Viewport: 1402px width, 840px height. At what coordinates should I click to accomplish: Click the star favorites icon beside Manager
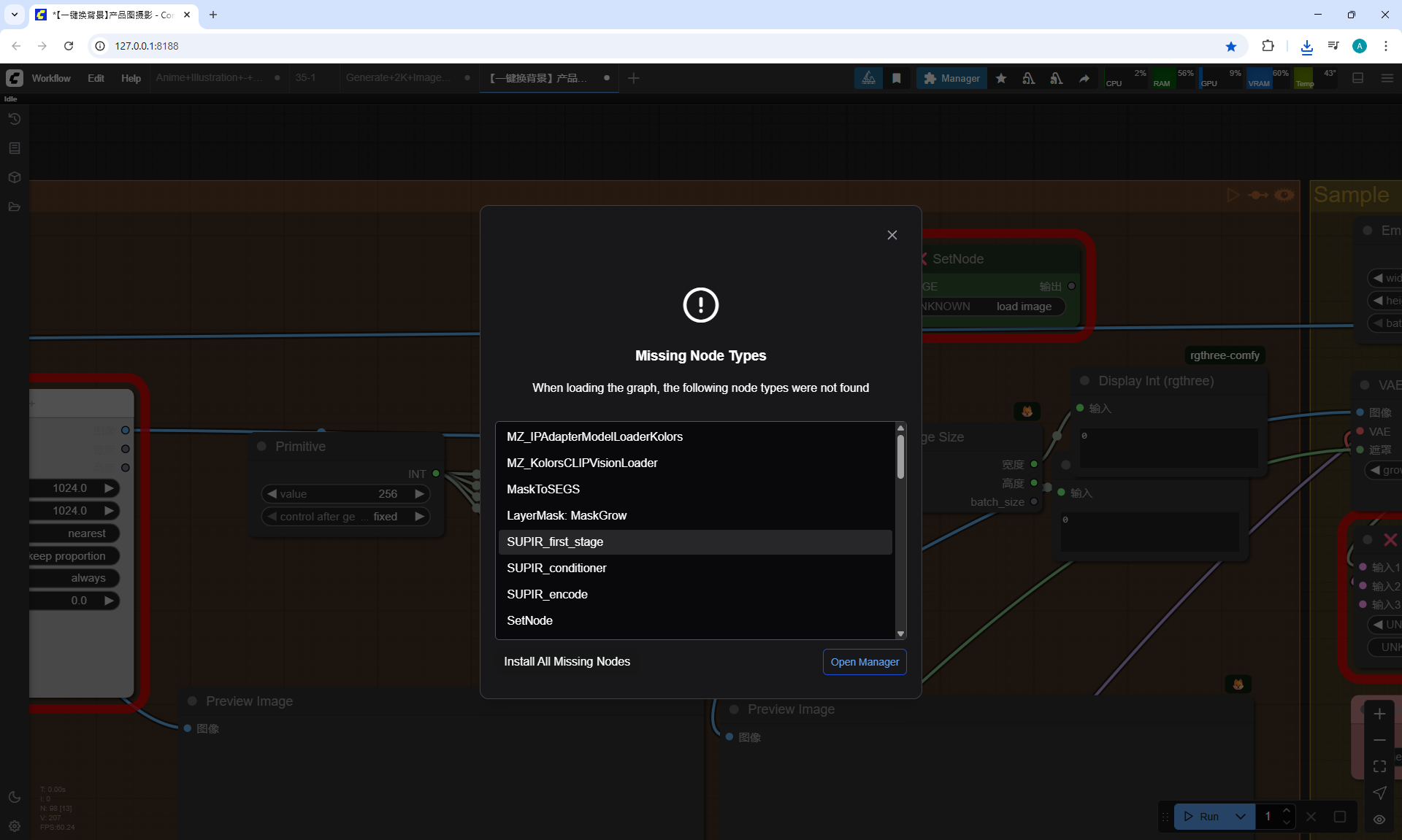tap(1001, 78)
